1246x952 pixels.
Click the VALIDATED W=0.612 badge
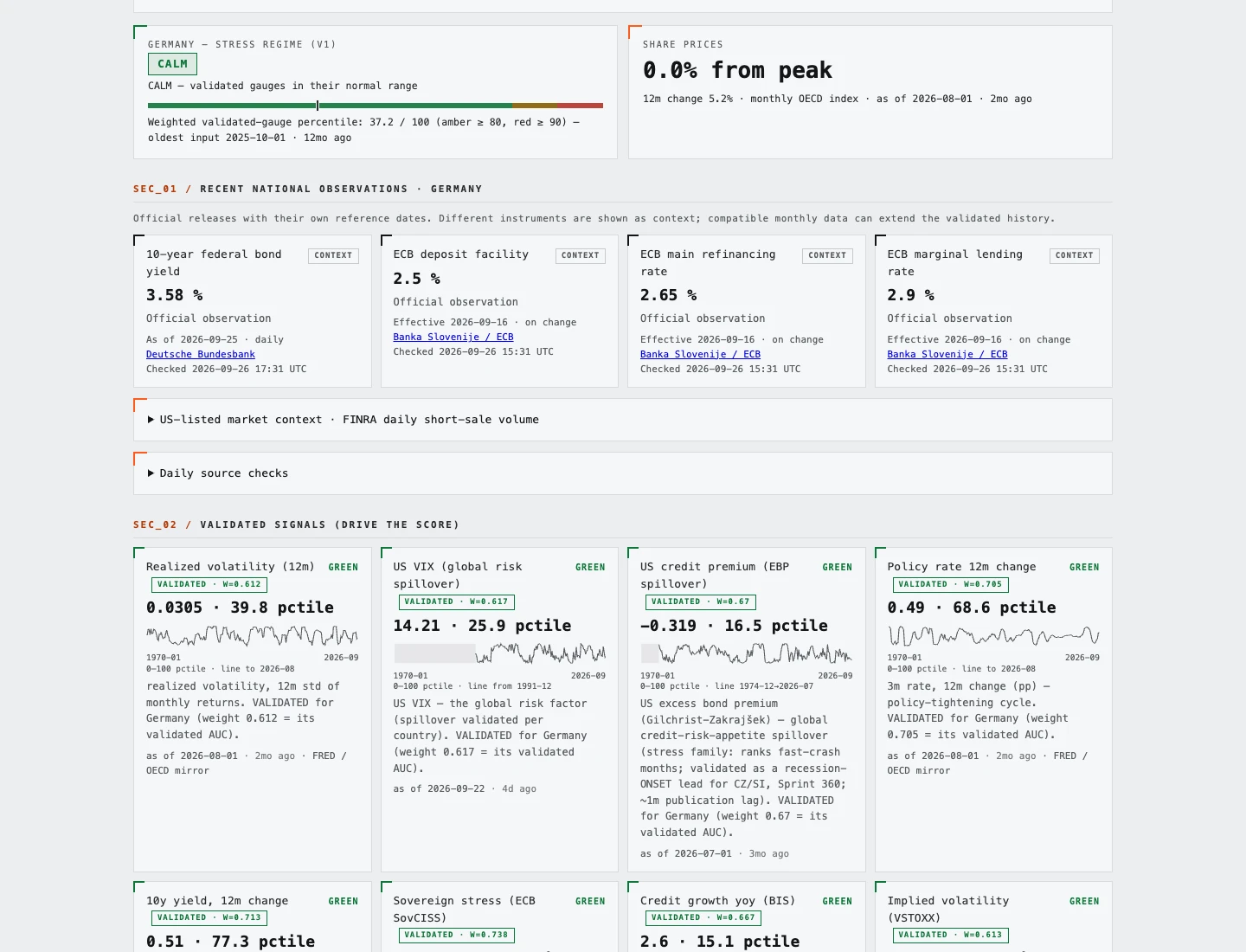209,585
